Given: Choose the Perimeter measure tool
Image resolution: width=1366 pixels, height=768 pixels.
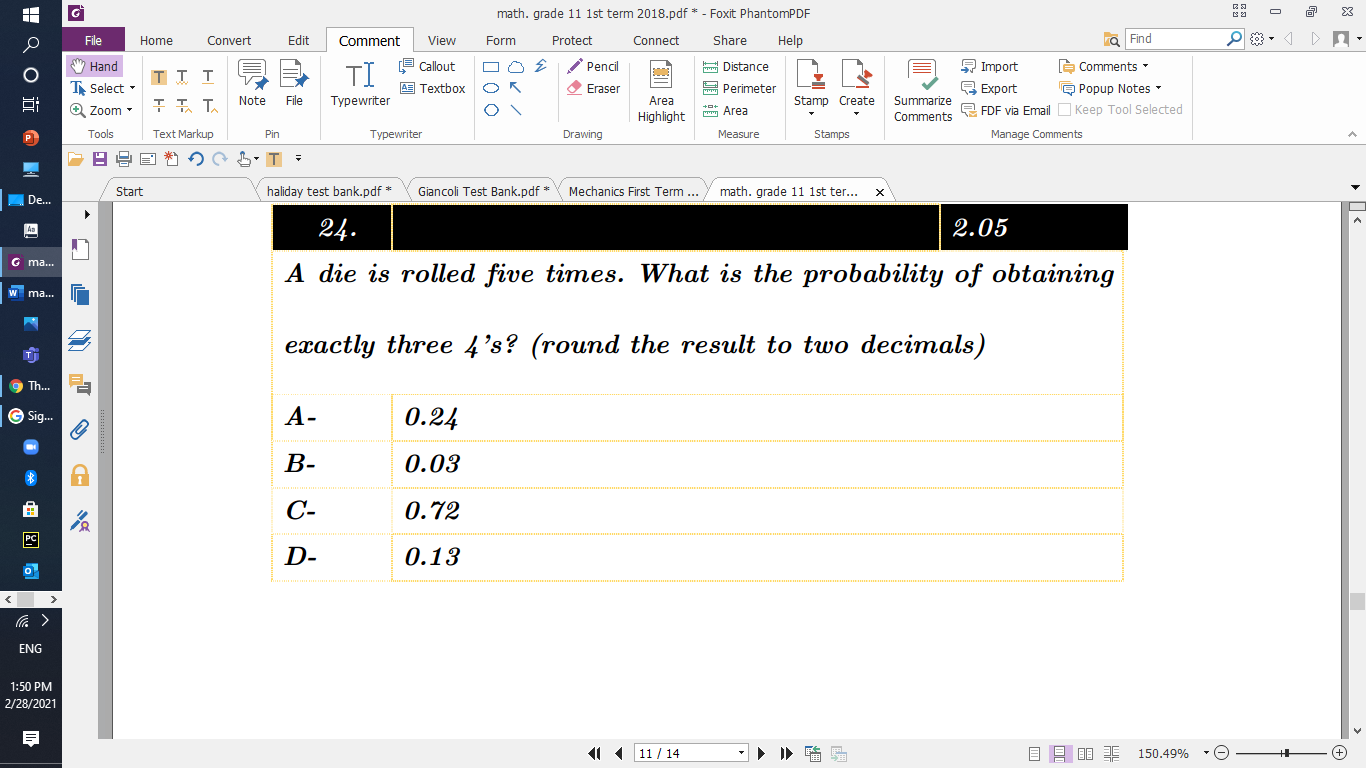Looking at the screenshot, I should 739,89.
